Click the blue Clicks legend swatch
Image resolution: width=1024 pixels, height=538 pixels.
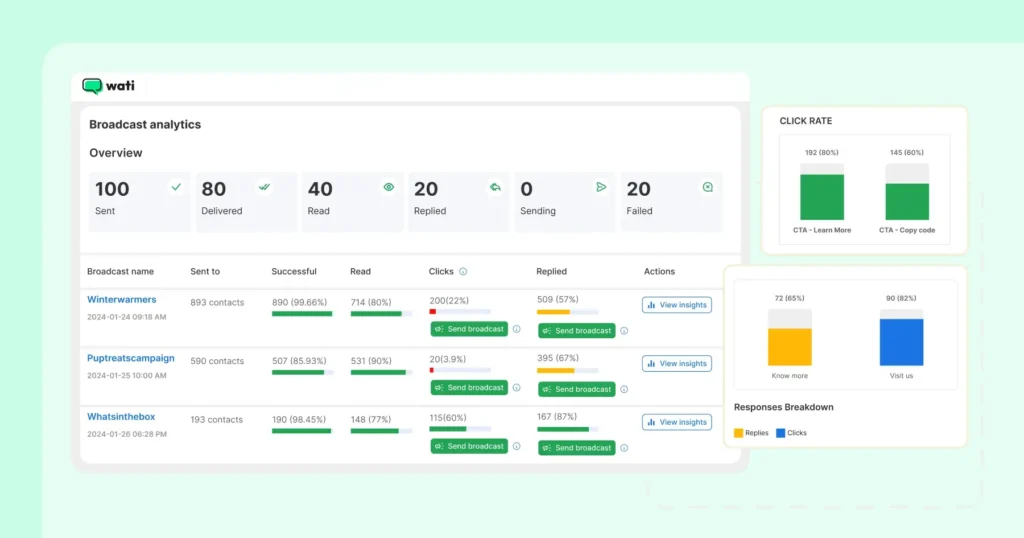[781, 433]
